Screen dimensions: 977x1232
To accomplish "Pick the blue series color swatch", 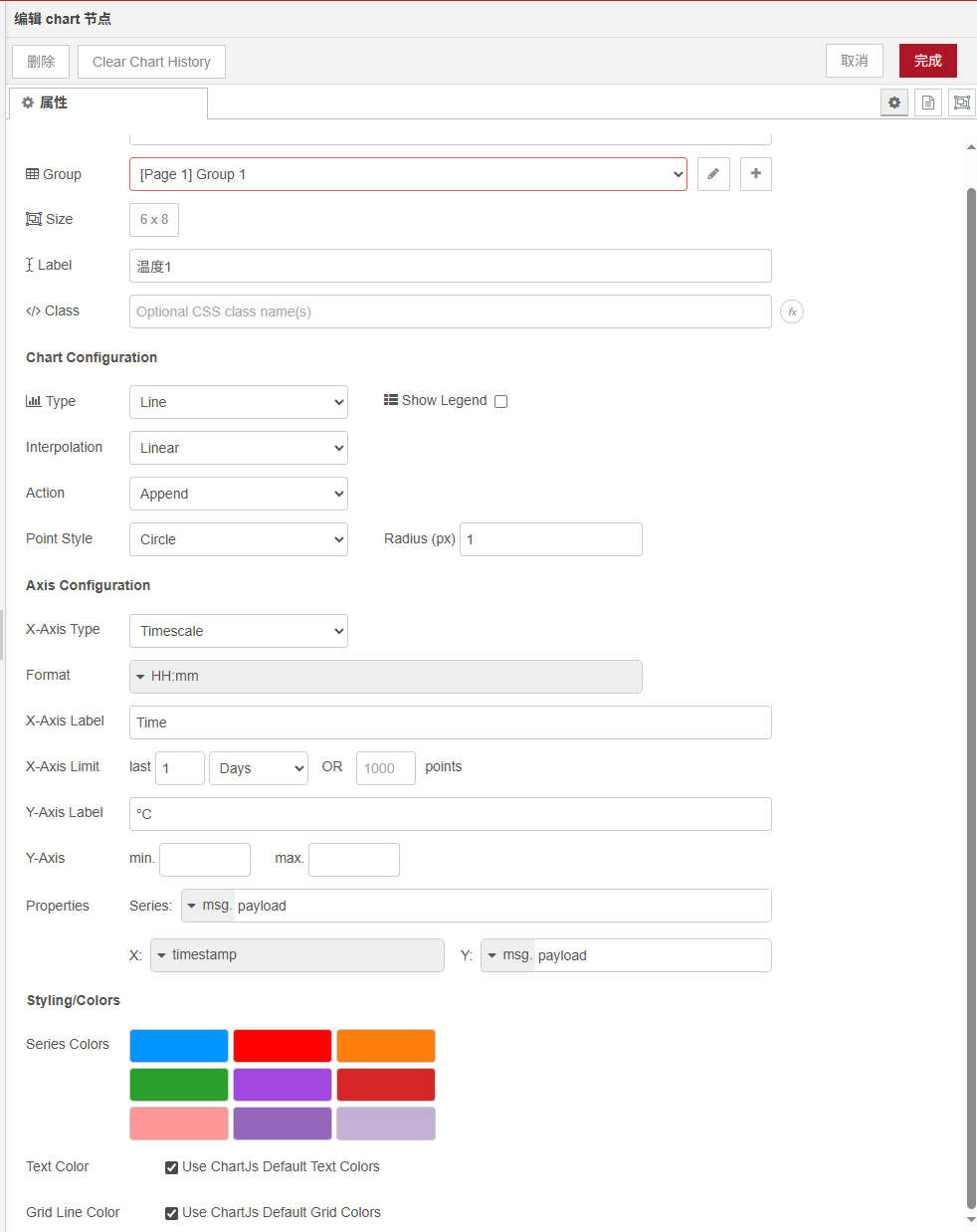I will click(179, 1046).
